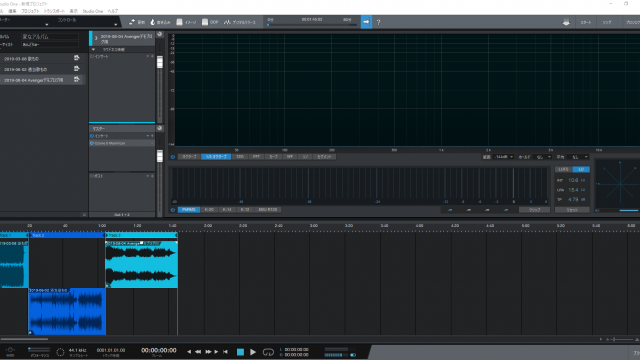This screenshot has height=360, width=640.
Task: Select the 1/3 Octave spectrum tab
Action: coord(216,157)
